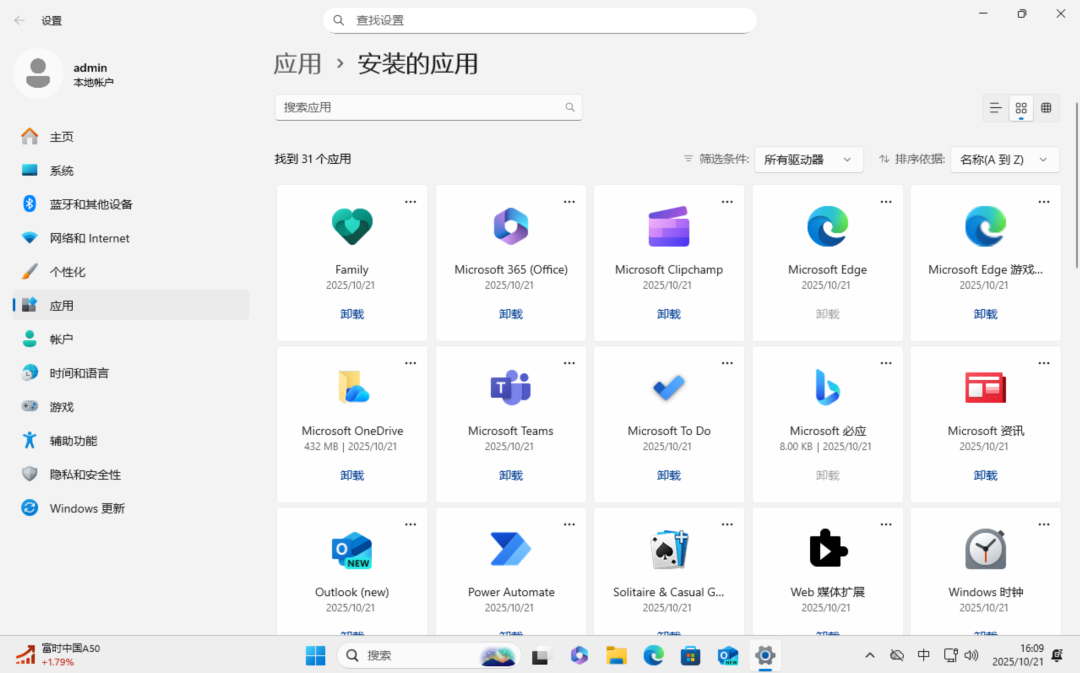
Task: Open the 富时中国A50 stock widget
Action: (x=58, y=655)
